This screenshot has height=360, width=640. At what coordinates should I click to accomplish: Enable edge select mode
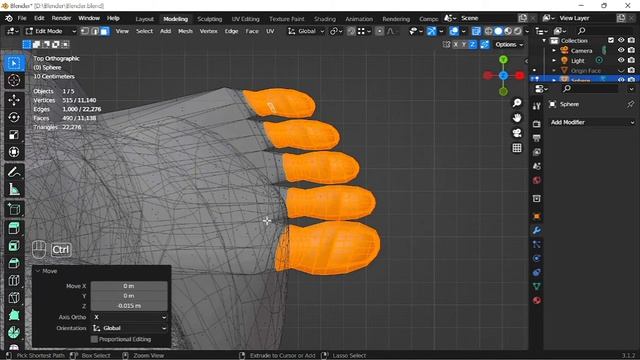(95, 31)
